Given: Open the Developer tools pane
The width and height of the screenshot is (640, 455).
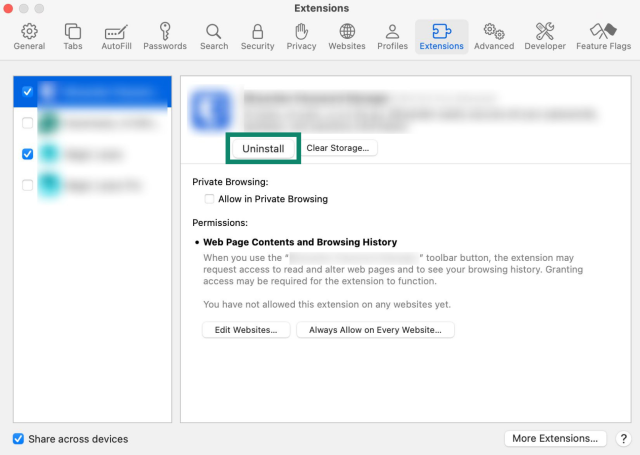Looking at the screenshot, I should coord(545,37).
